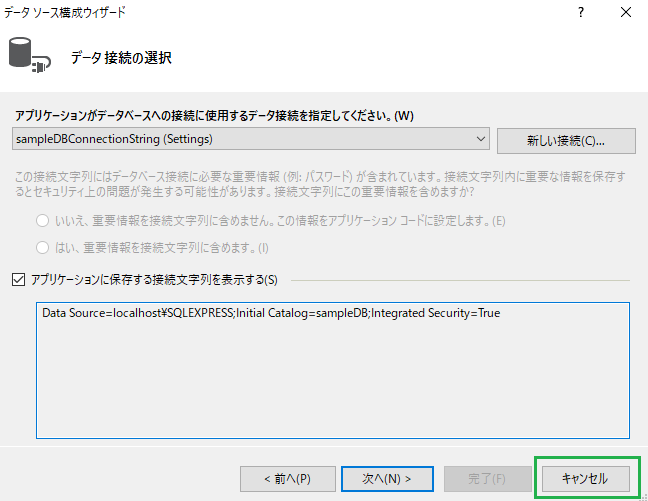Click the Data Source=localhost connection string text
Image resolution: width=648 pixels, height=501 pixels.
point(271,313)
